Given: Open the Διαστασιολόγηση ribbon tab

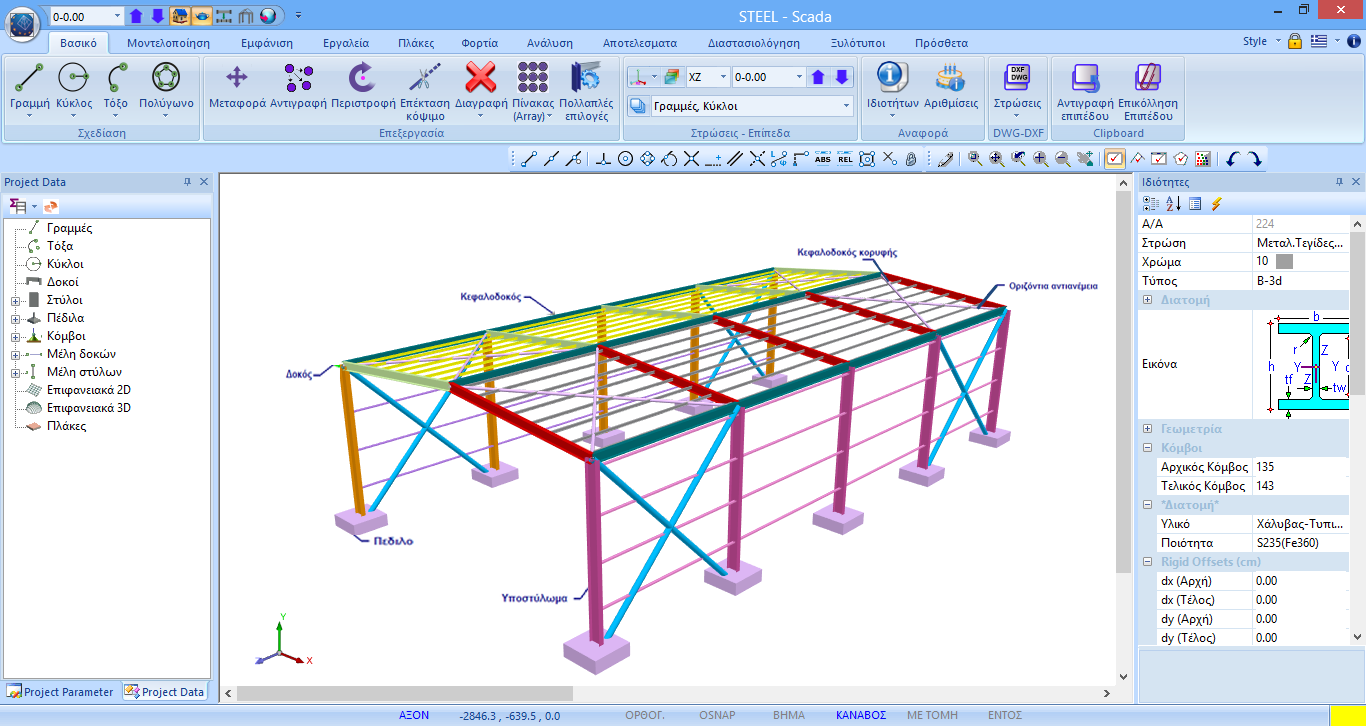Looking at the screenshot, I should click(x=754, y=43).
